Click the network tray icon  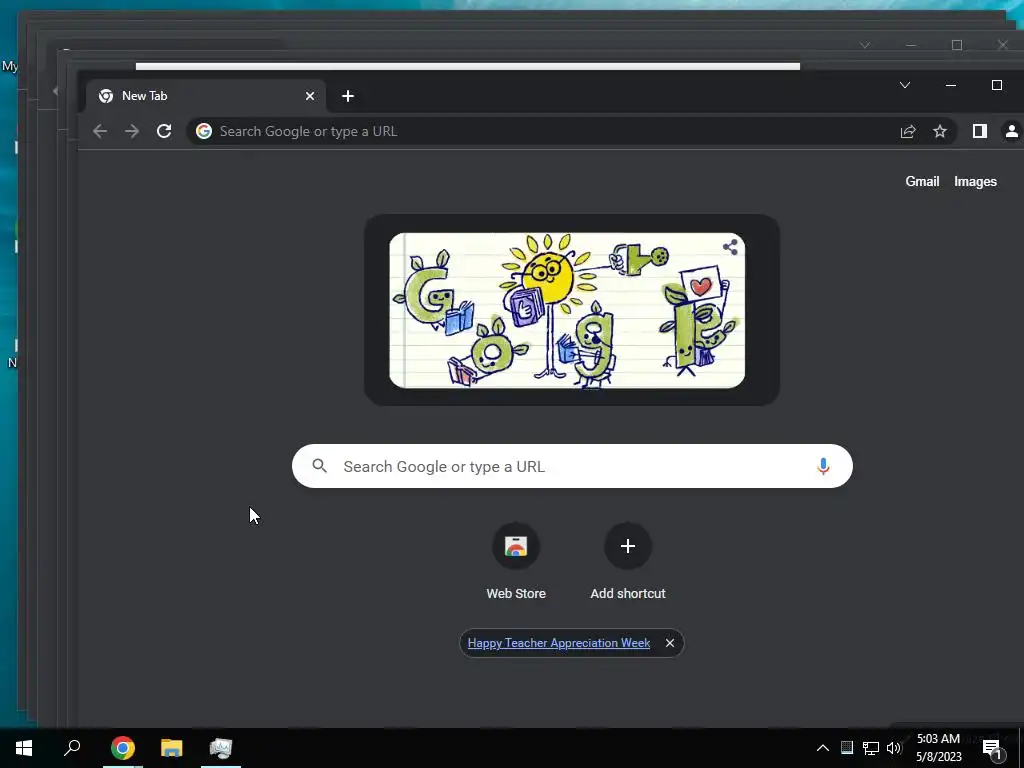871,748
